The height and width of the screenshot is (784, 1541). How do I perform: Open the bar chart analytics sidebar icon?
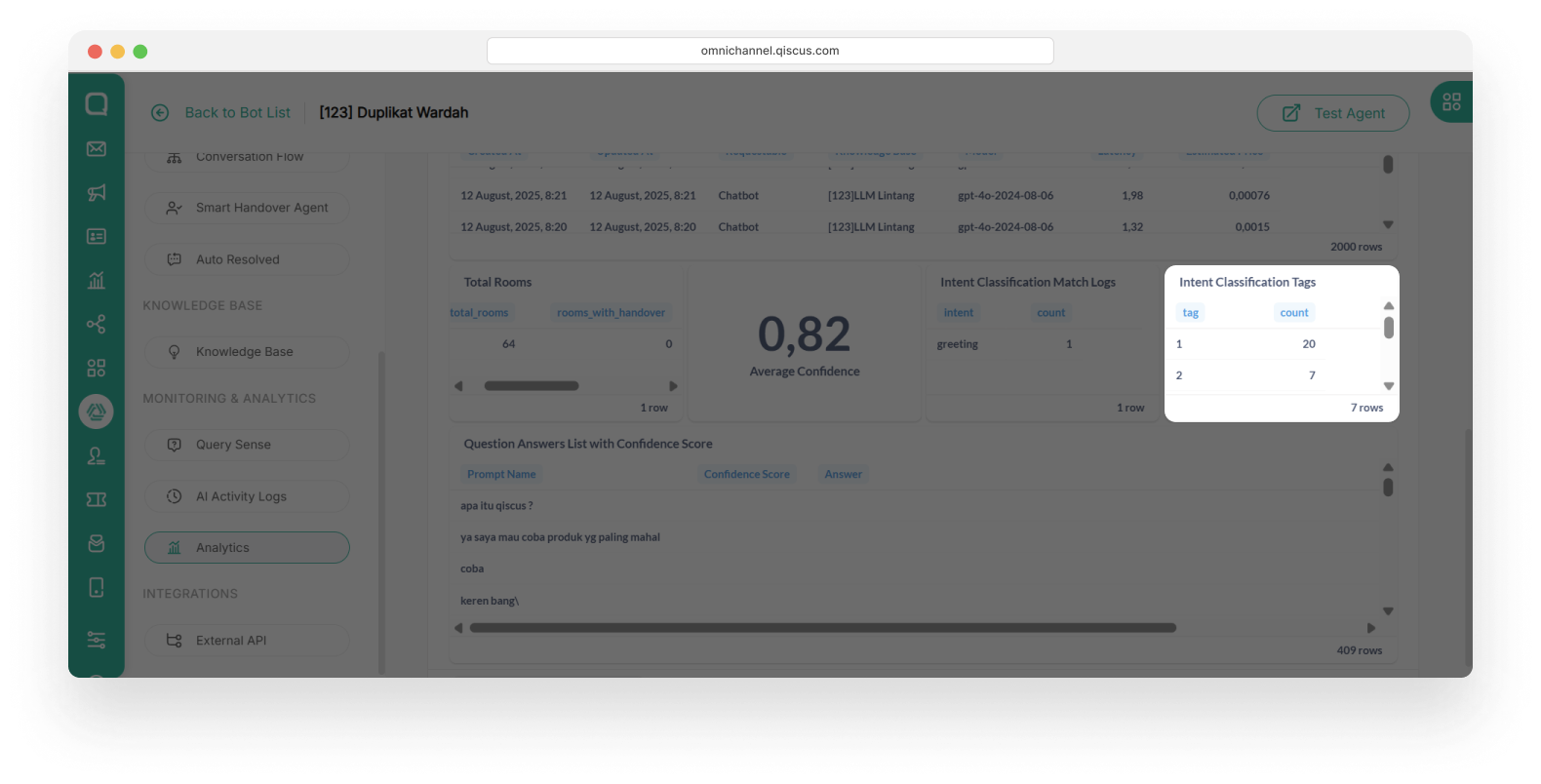[x=97, y=281]
